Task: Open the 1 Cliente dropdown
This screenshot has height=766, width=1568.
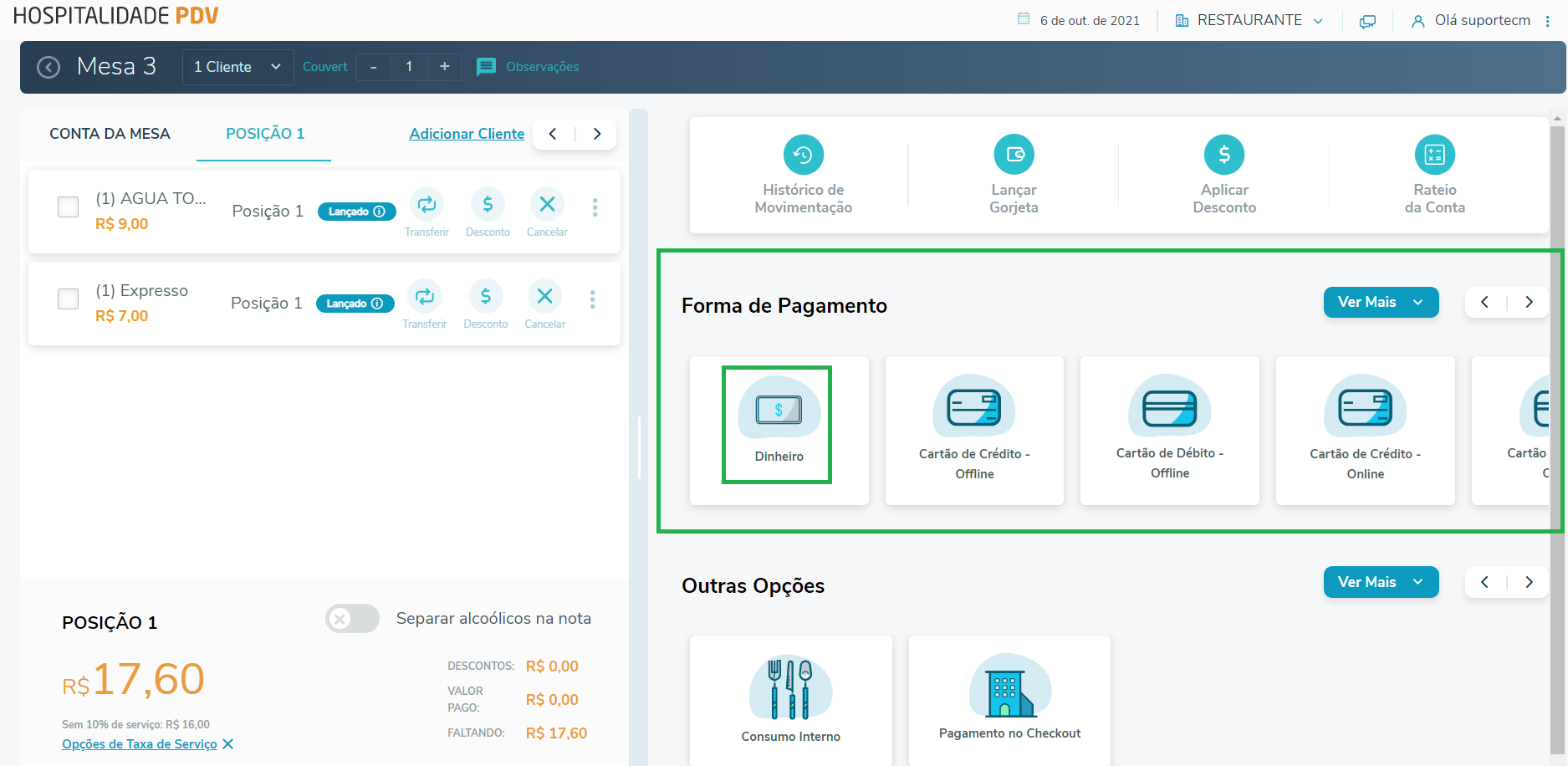Action: (x=237, y=67)
